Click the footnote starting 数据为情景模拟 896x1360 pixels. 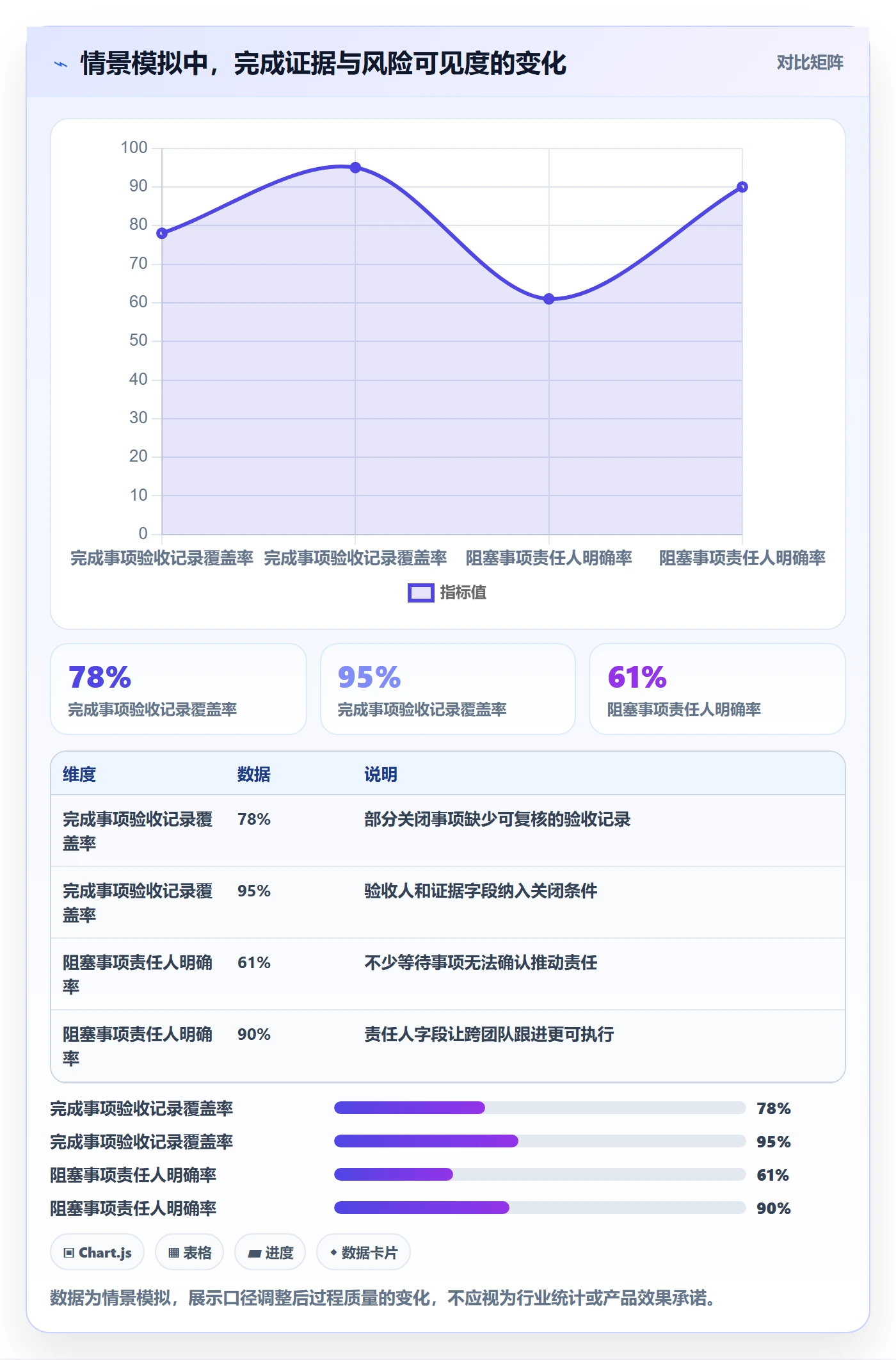coord(382,1298)
